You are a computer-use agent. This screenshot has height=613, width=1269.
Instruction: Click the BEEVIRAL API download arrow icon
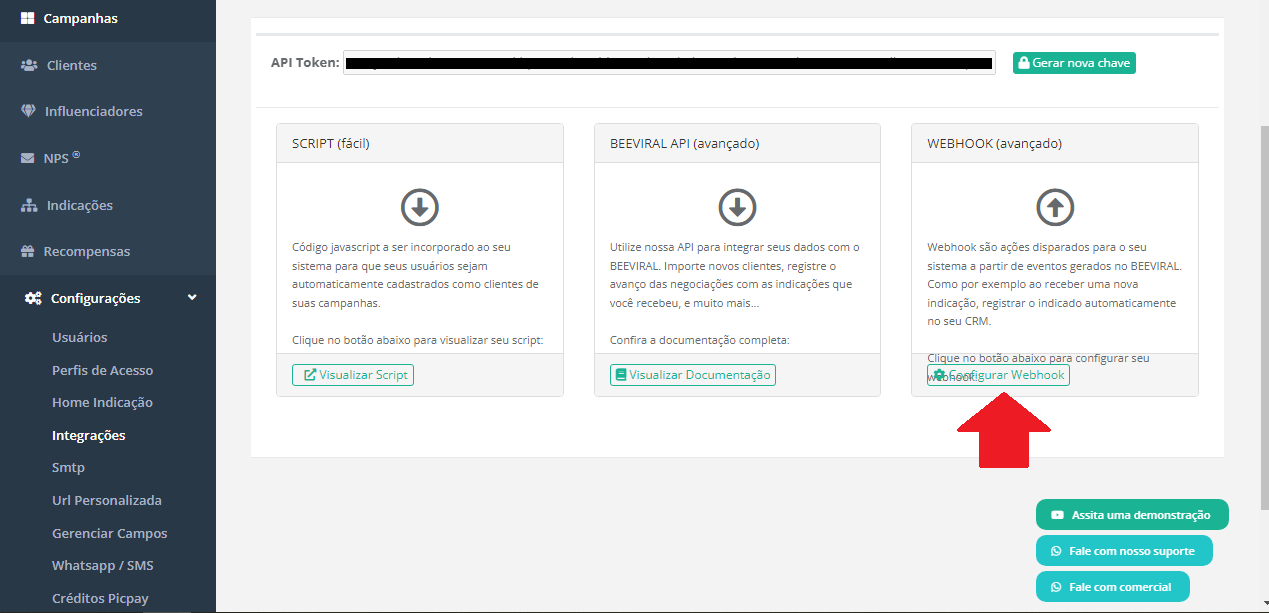pyautogui.click(x=738, y=208)
